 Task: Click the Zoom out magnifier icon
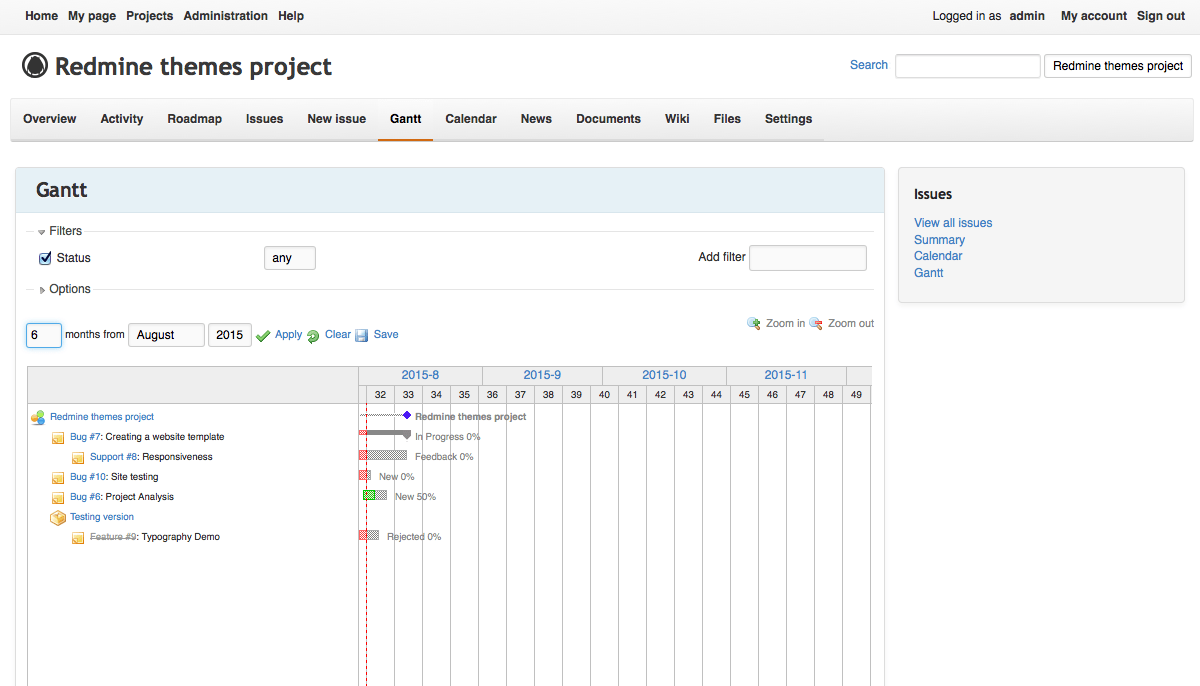click(816, 324)
